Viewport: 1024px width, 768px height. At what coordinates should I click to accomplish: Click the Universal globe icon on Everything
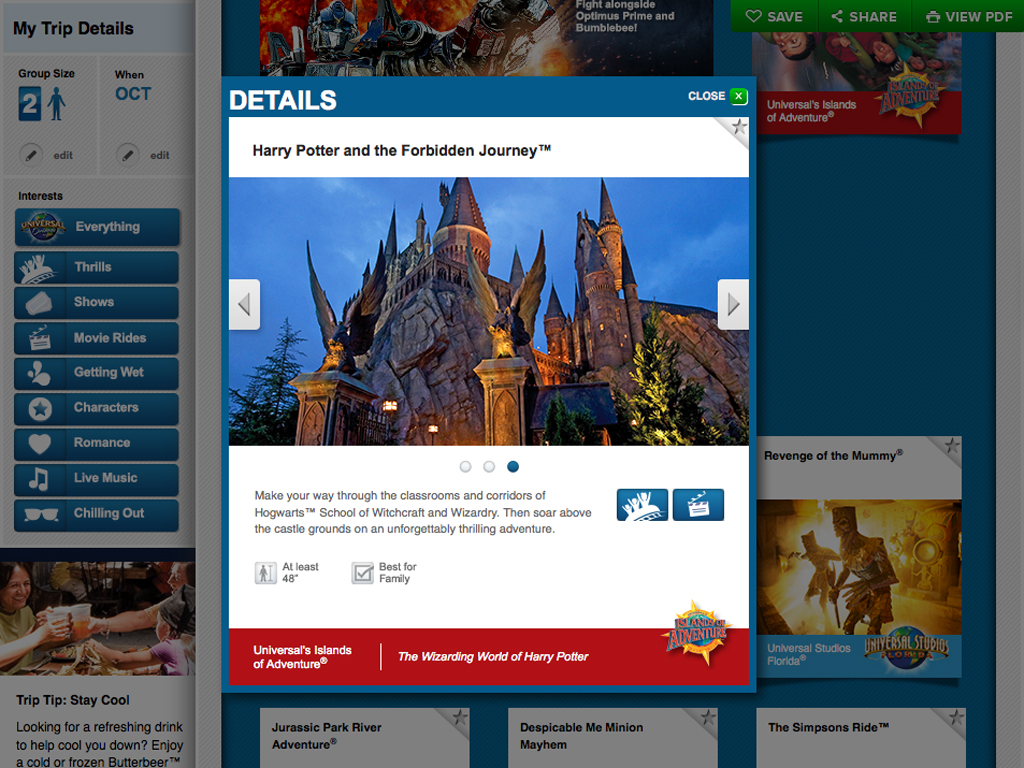42,227
